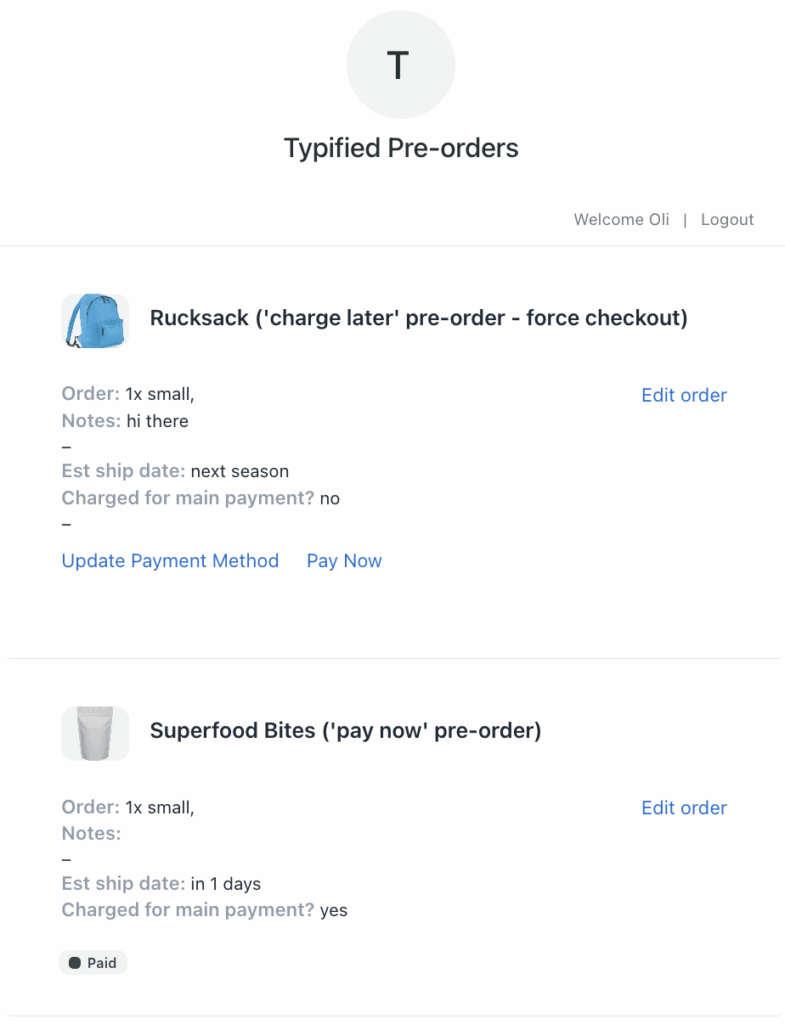Click the Superfood Bites pre-order title
Screen dimensions: 785x1024
(345, 731)
